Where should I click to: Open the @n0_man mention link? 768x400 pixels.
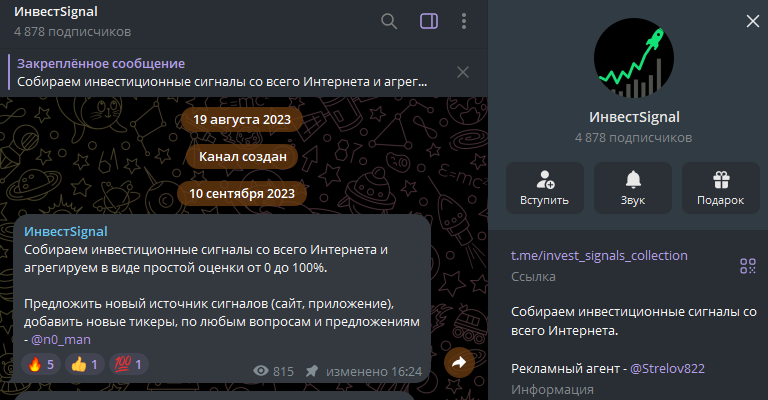[x=61, y=340]
